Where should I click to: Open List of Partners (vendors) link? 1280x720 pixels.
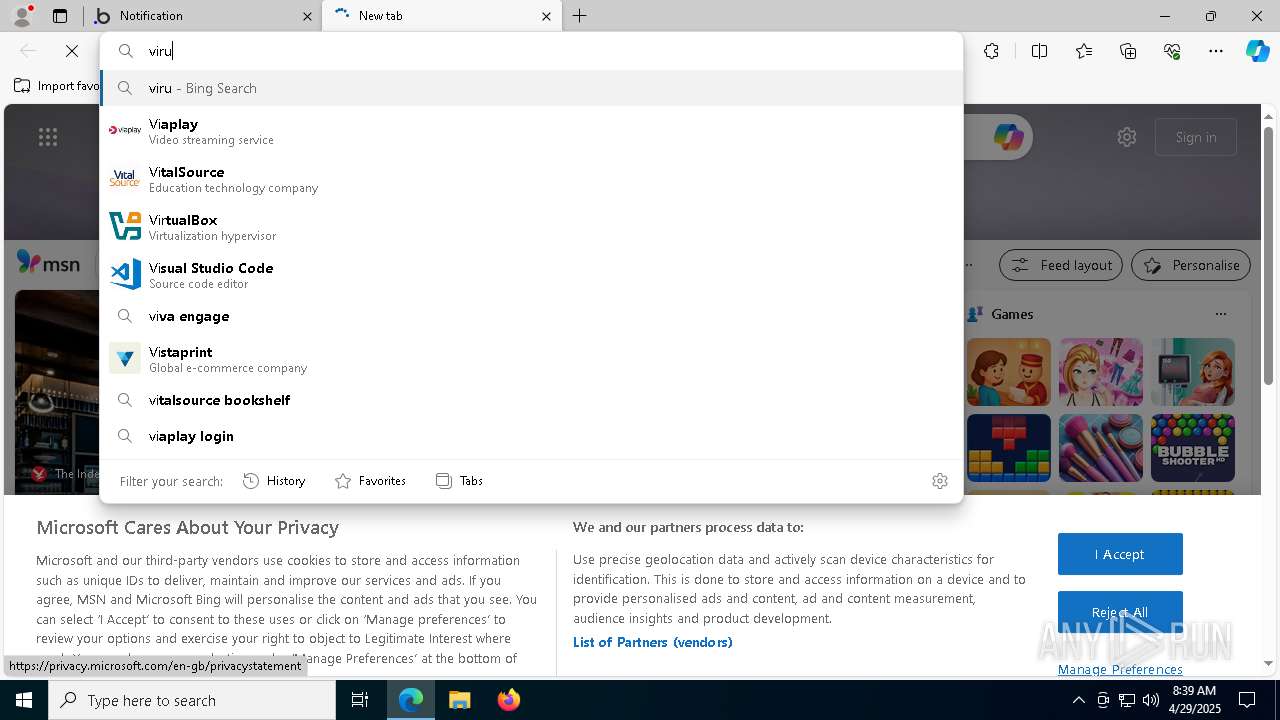653,642
